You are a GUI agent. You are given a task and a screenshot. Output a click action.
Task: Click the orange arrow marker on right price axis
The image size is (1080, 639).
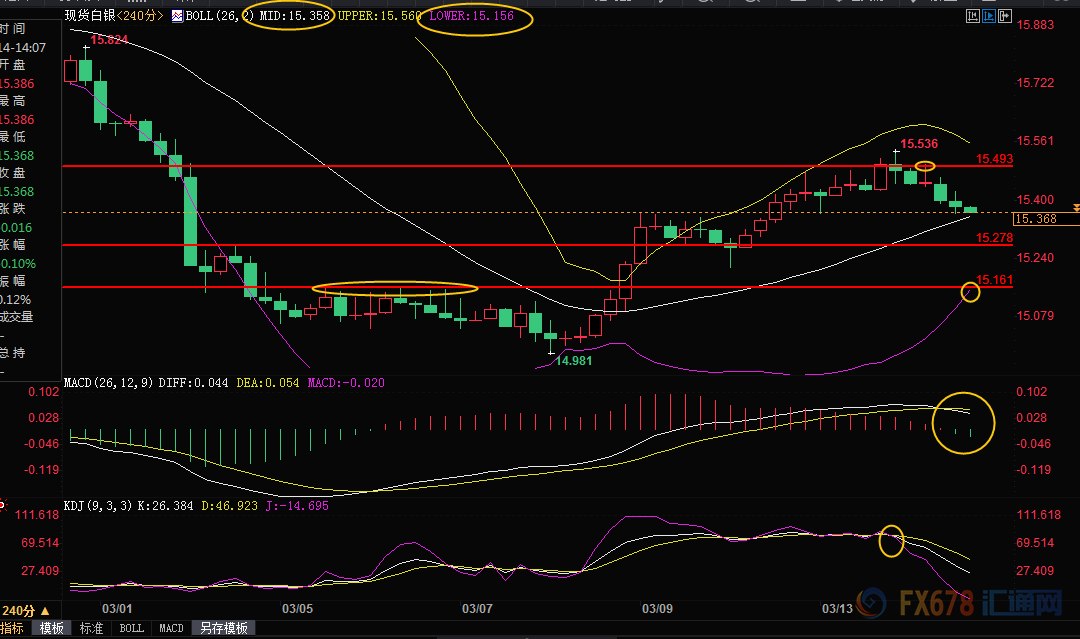[x=1075, y=208]
